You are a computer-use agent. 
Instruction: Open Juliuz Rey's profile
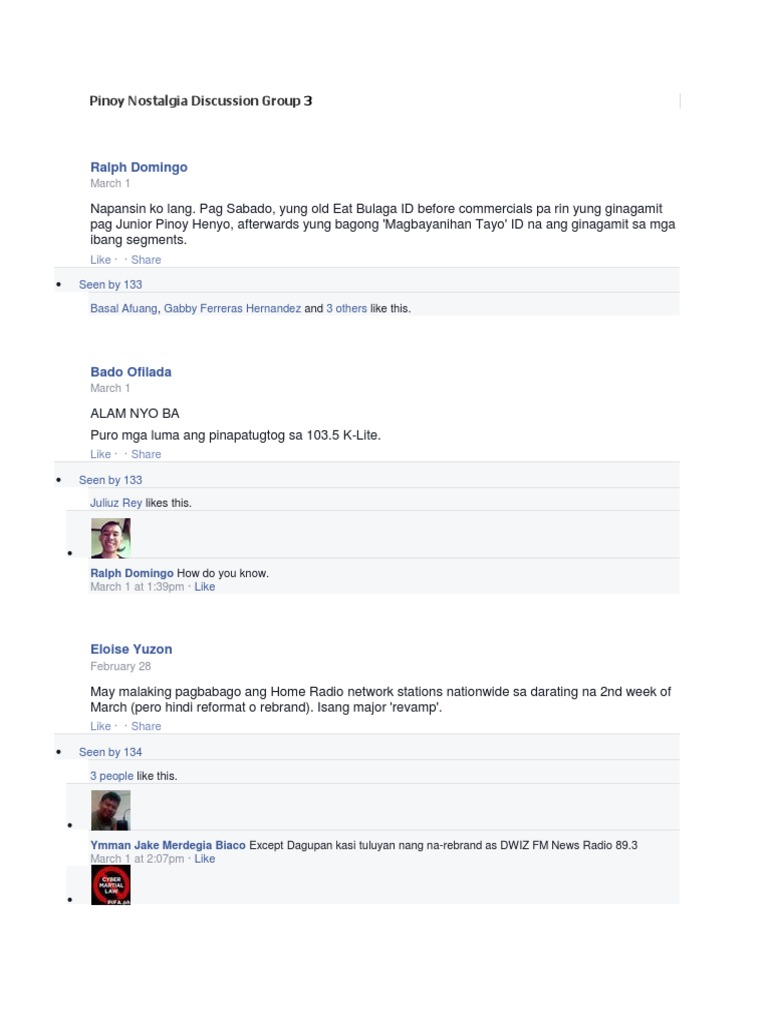(116, 503)
